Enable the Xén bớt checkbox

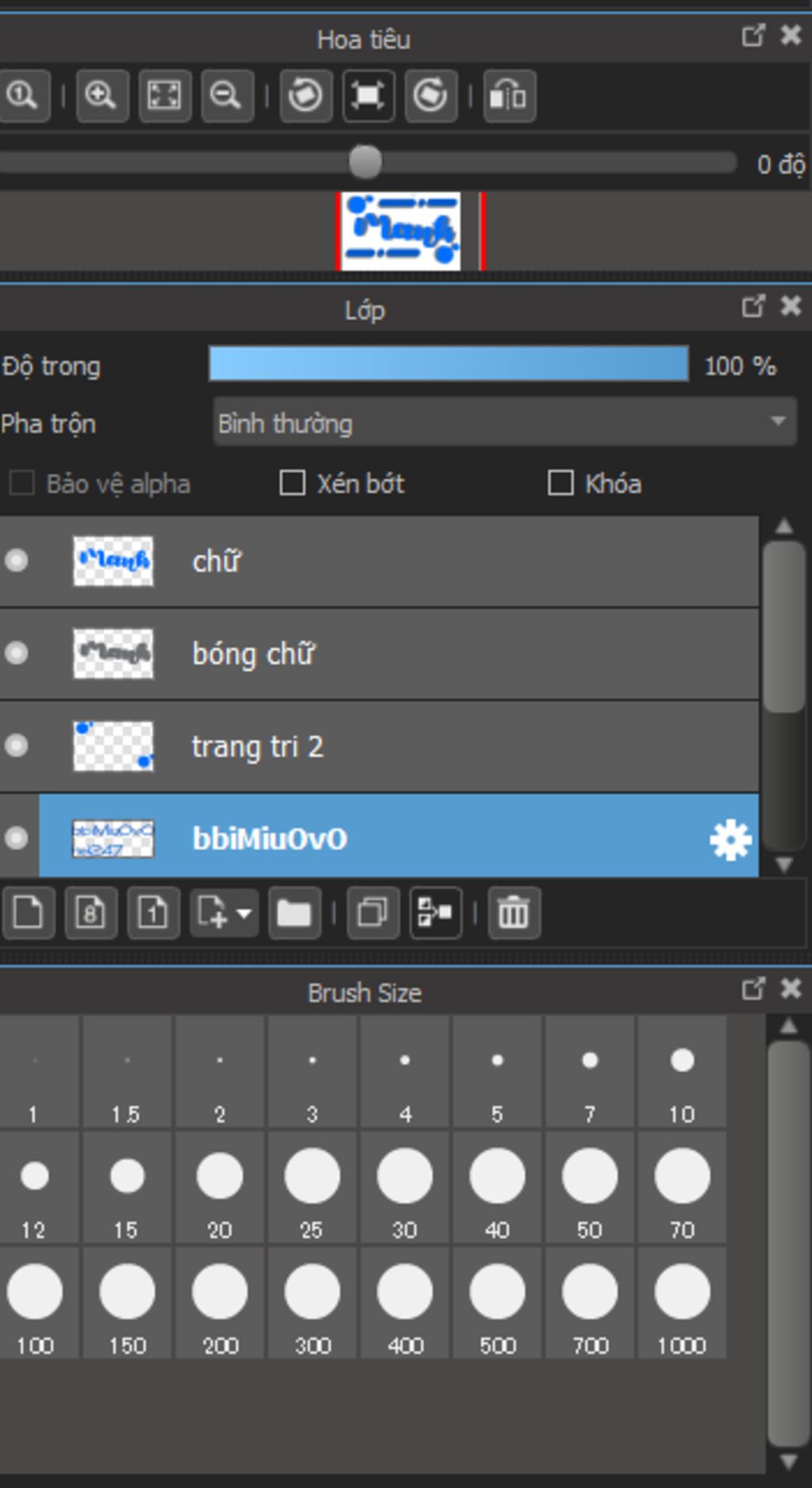[293, 483]
